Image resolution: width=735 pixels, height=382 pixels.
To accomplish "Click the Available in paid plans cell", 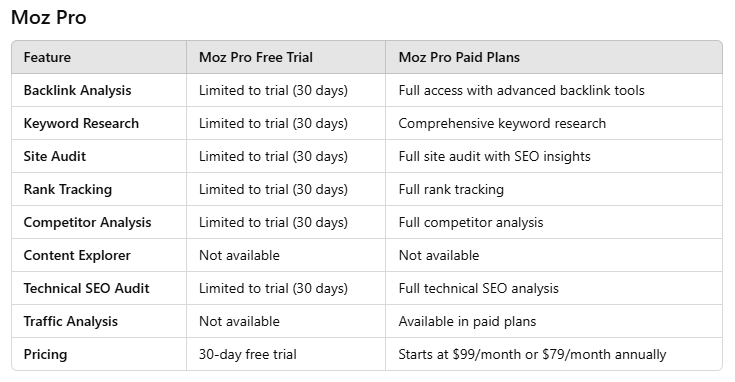I will tap(467, 322).
